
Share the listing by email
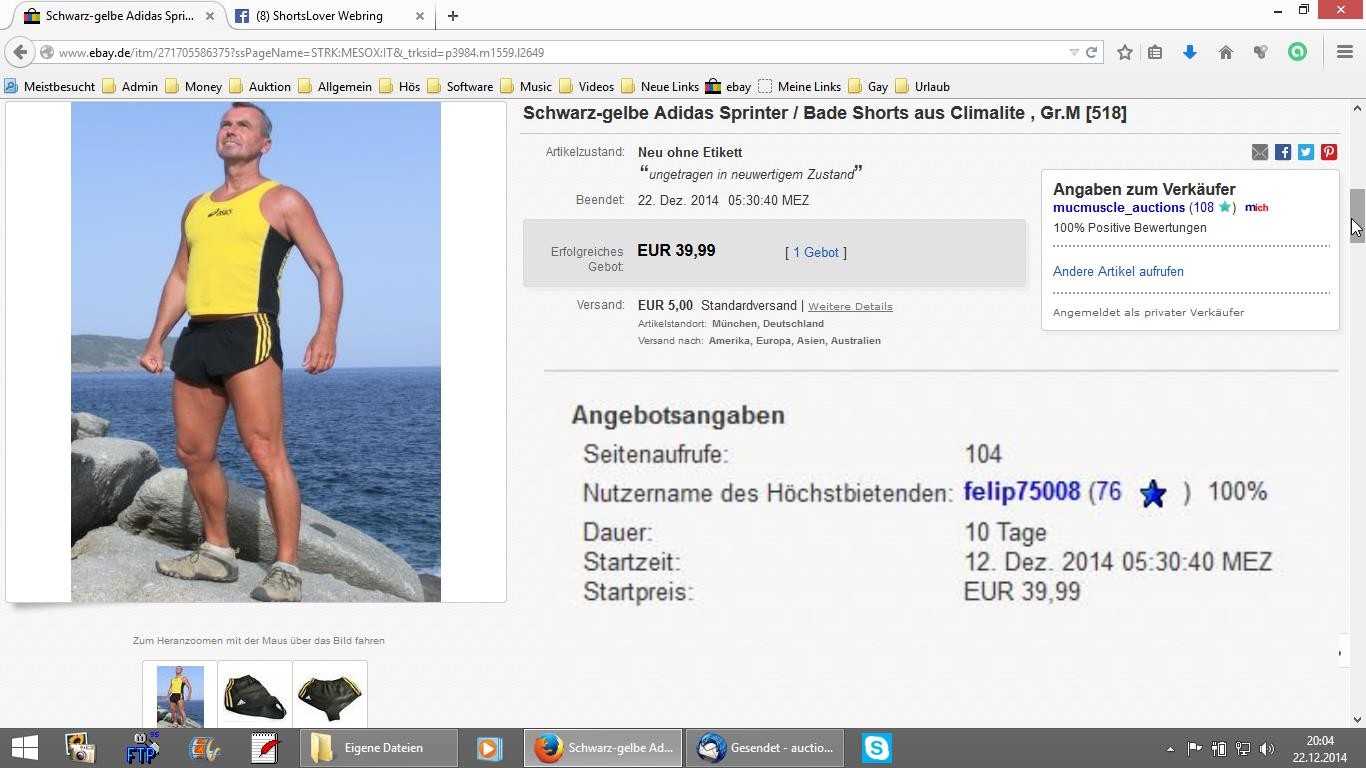[1260, 152]
